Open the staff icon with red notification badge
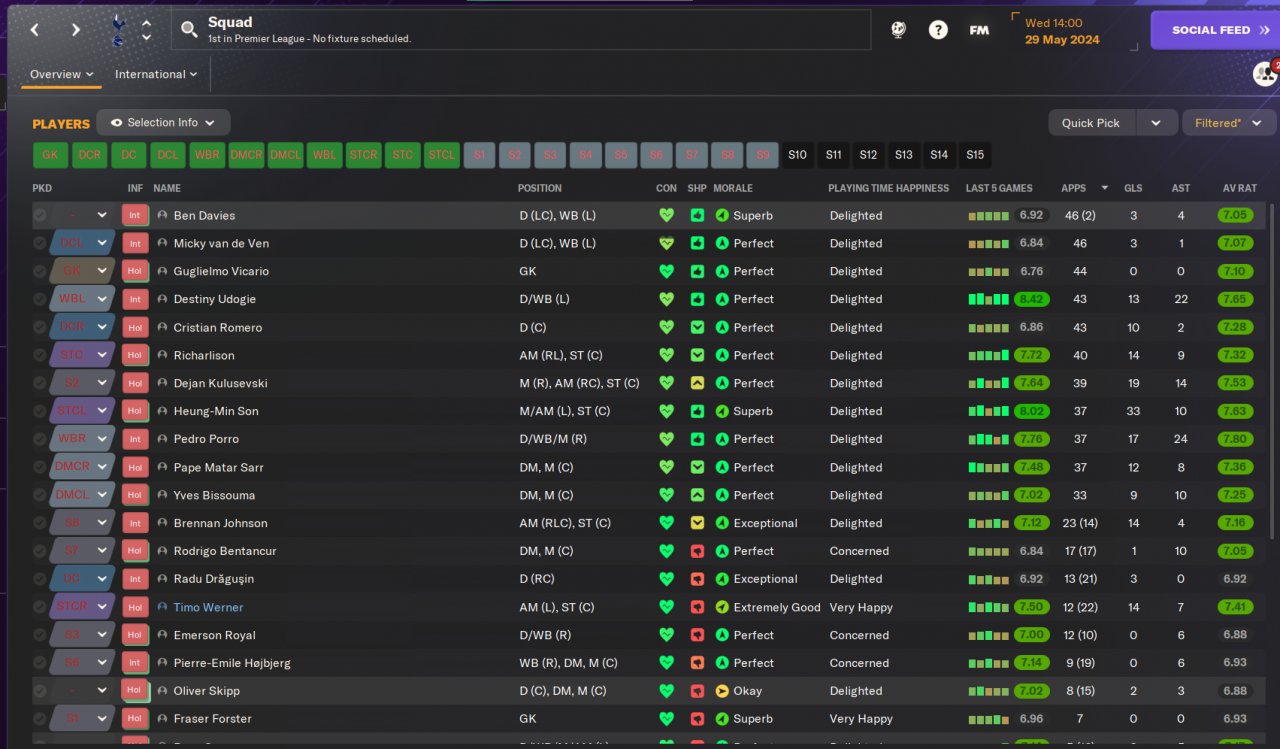The width and height of the screenshot is (1280, 749). (1265, 73)
